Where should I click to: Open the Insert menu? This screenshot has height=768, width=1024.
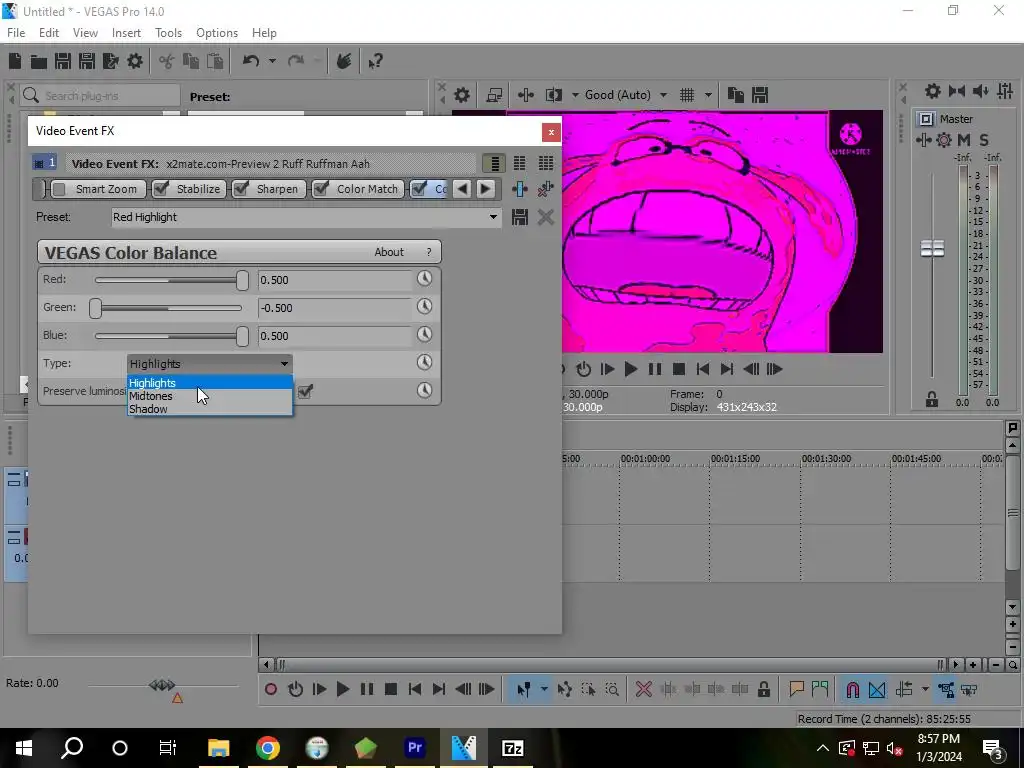[126, 33]
